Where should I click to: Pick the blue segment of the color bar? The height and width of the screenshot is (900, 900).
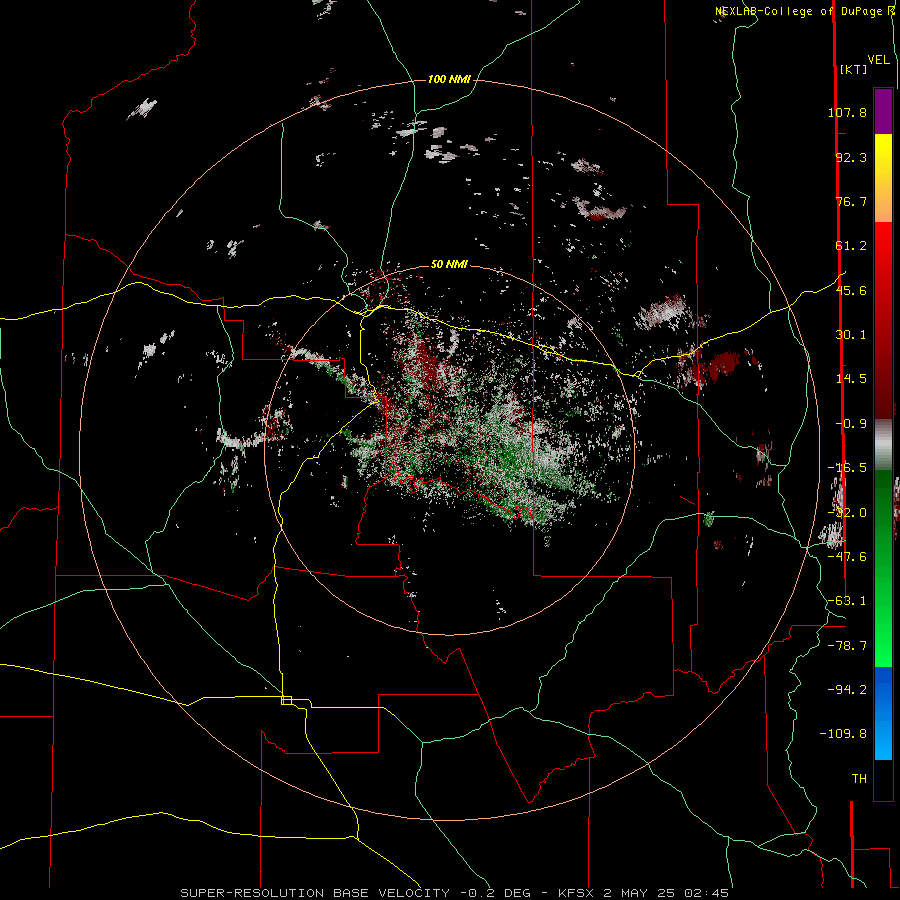coord(883,713)
